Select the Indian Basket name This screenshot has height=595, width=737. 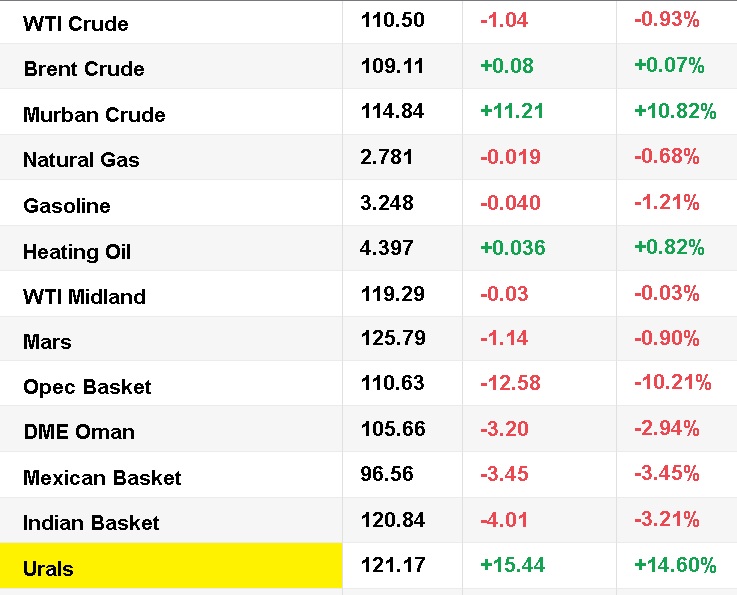pos(91,523)
